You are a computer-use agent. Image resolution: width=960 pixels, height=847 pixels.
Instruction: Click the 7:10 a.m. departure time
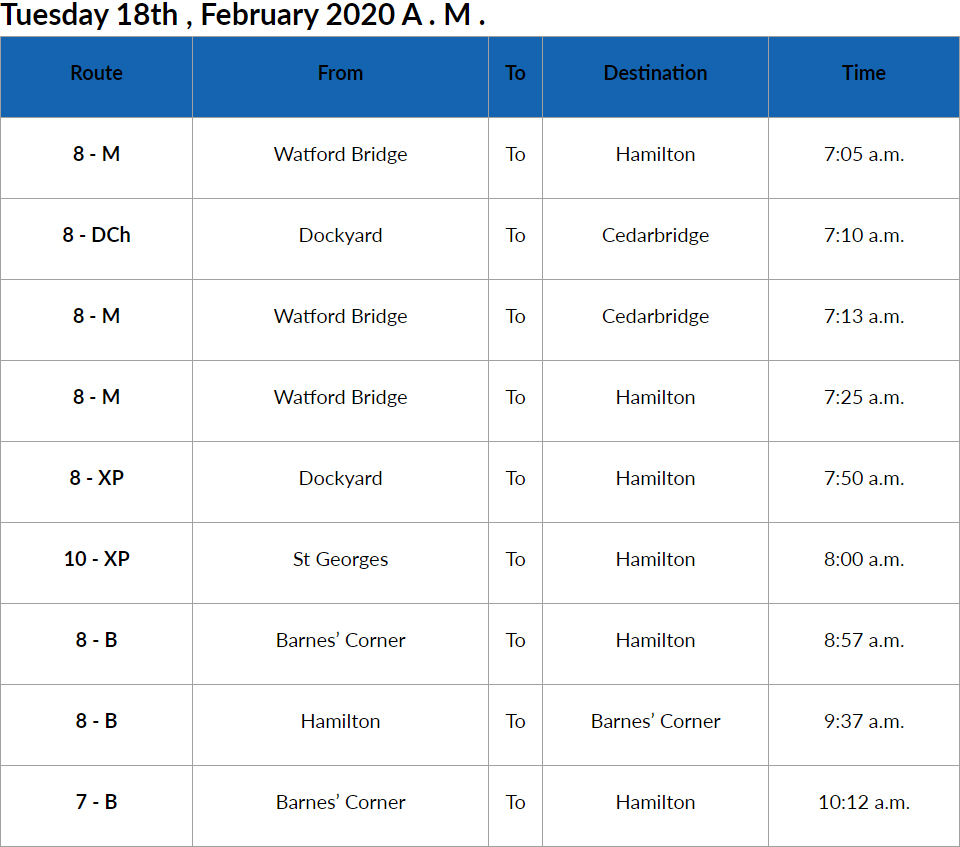(864, 235)
